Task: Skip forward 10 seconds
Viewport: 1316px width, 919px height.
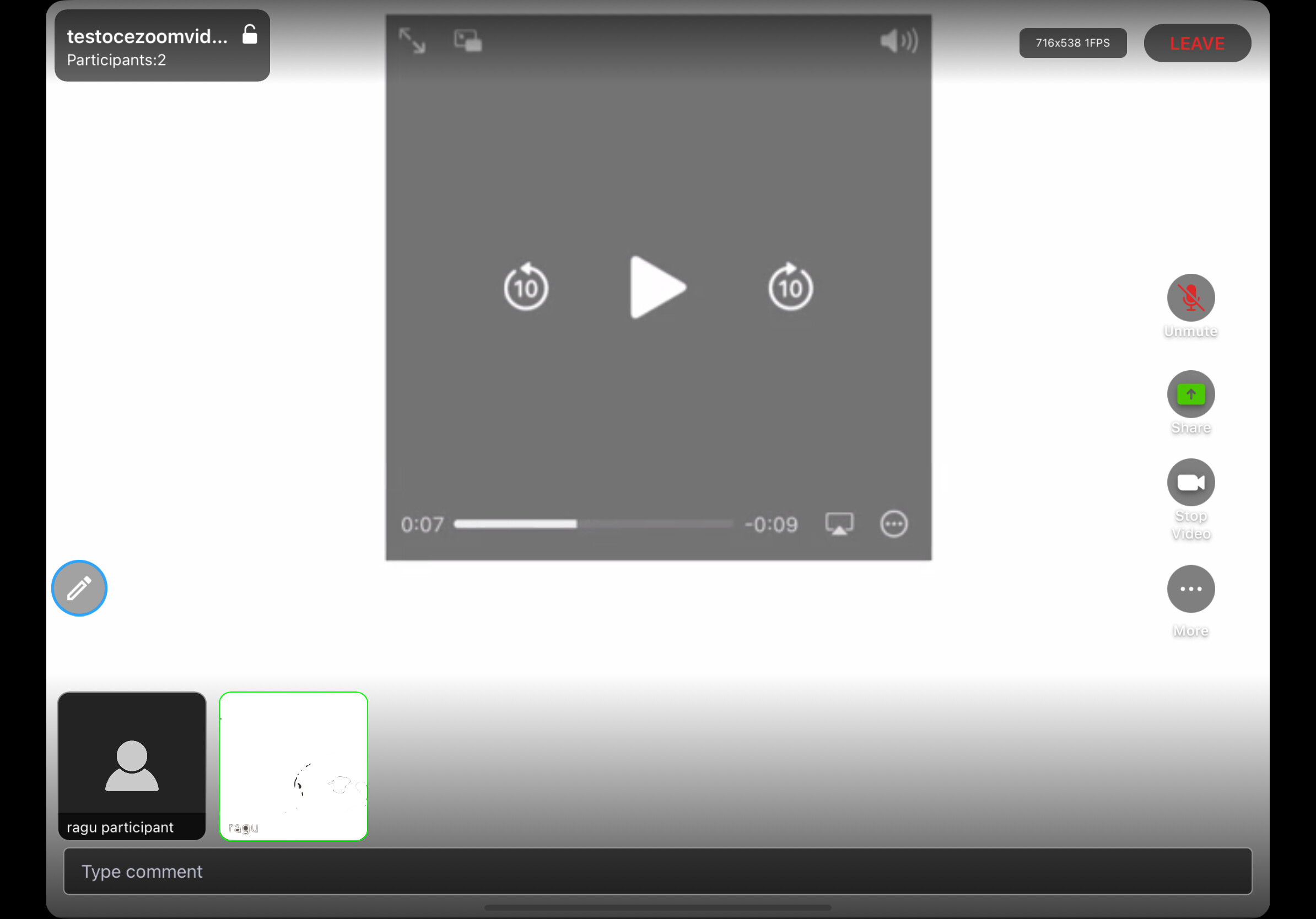Action: [x=790, y=287]
